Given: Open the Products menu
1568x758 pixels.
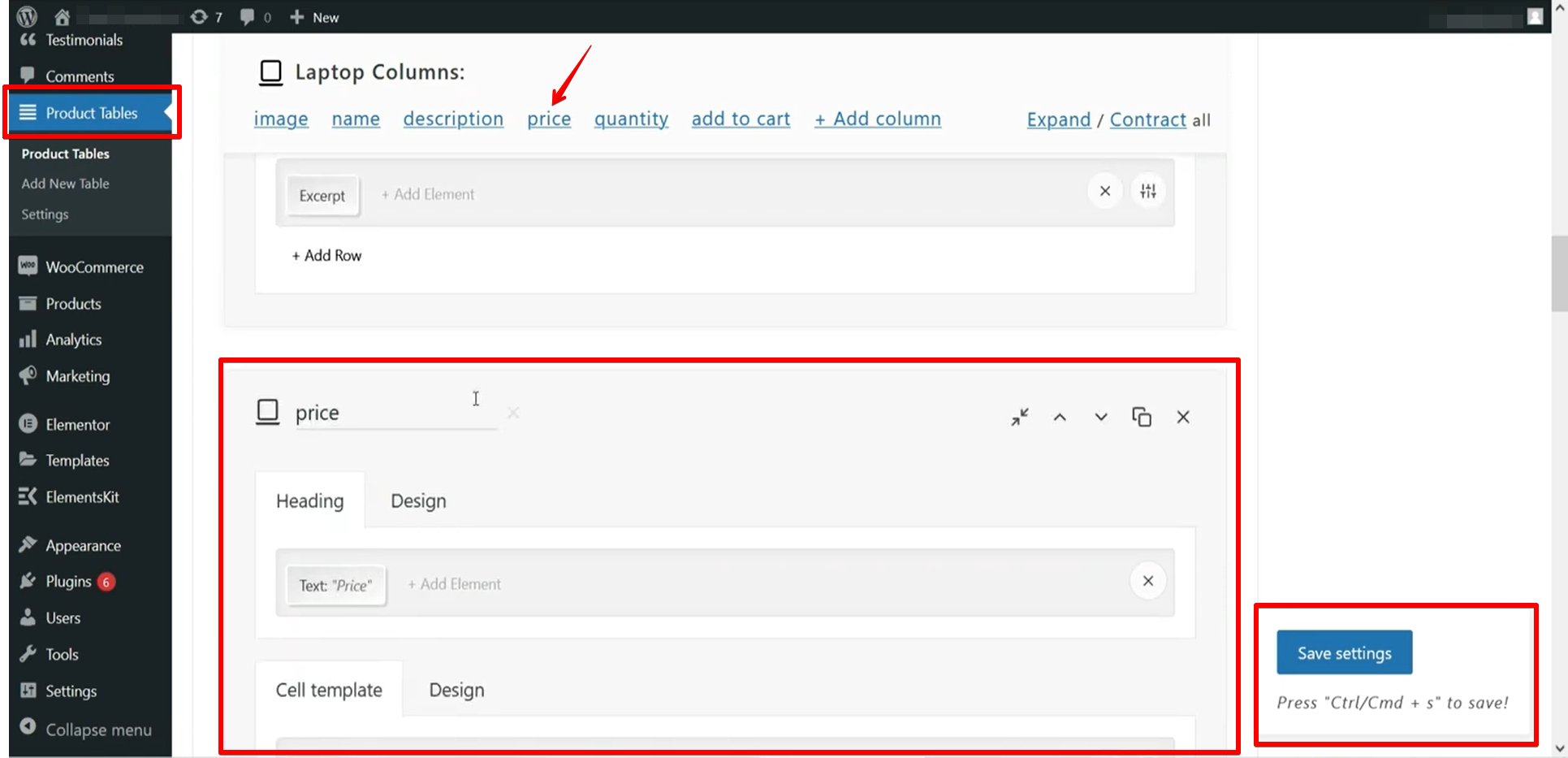Looking at the screenshot, I should click(73, 303).
